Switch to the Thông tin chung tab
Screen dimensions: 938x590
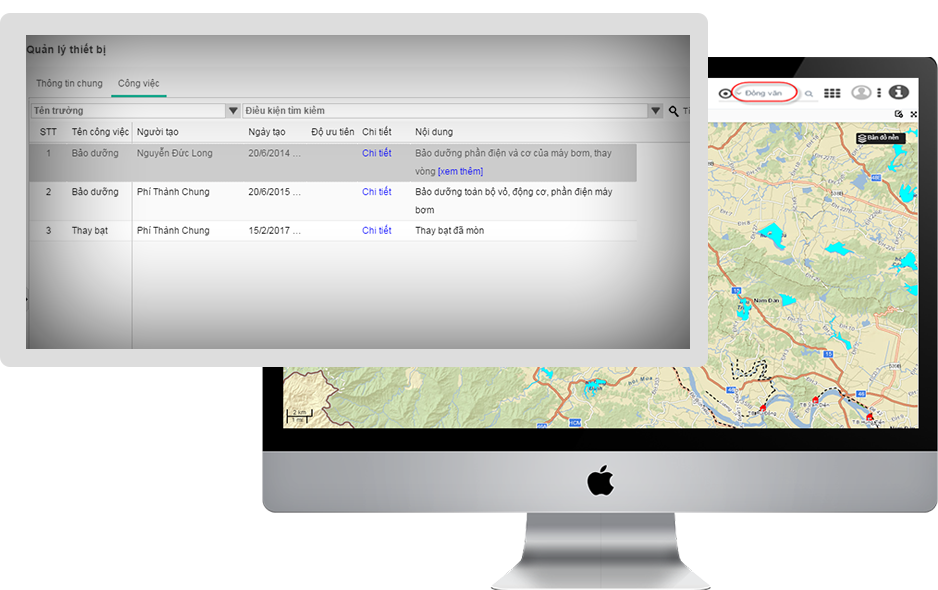(69, 84)
